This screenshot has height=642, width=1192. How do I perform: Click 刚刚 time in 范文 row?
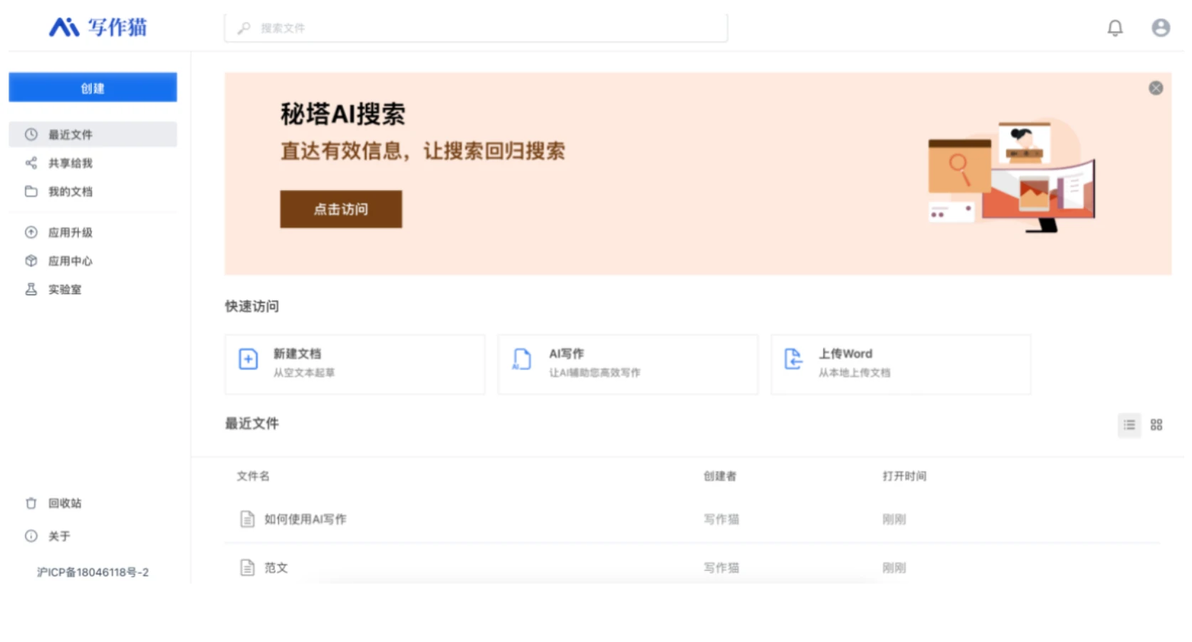pyautogui.click(x=894, y=568)
